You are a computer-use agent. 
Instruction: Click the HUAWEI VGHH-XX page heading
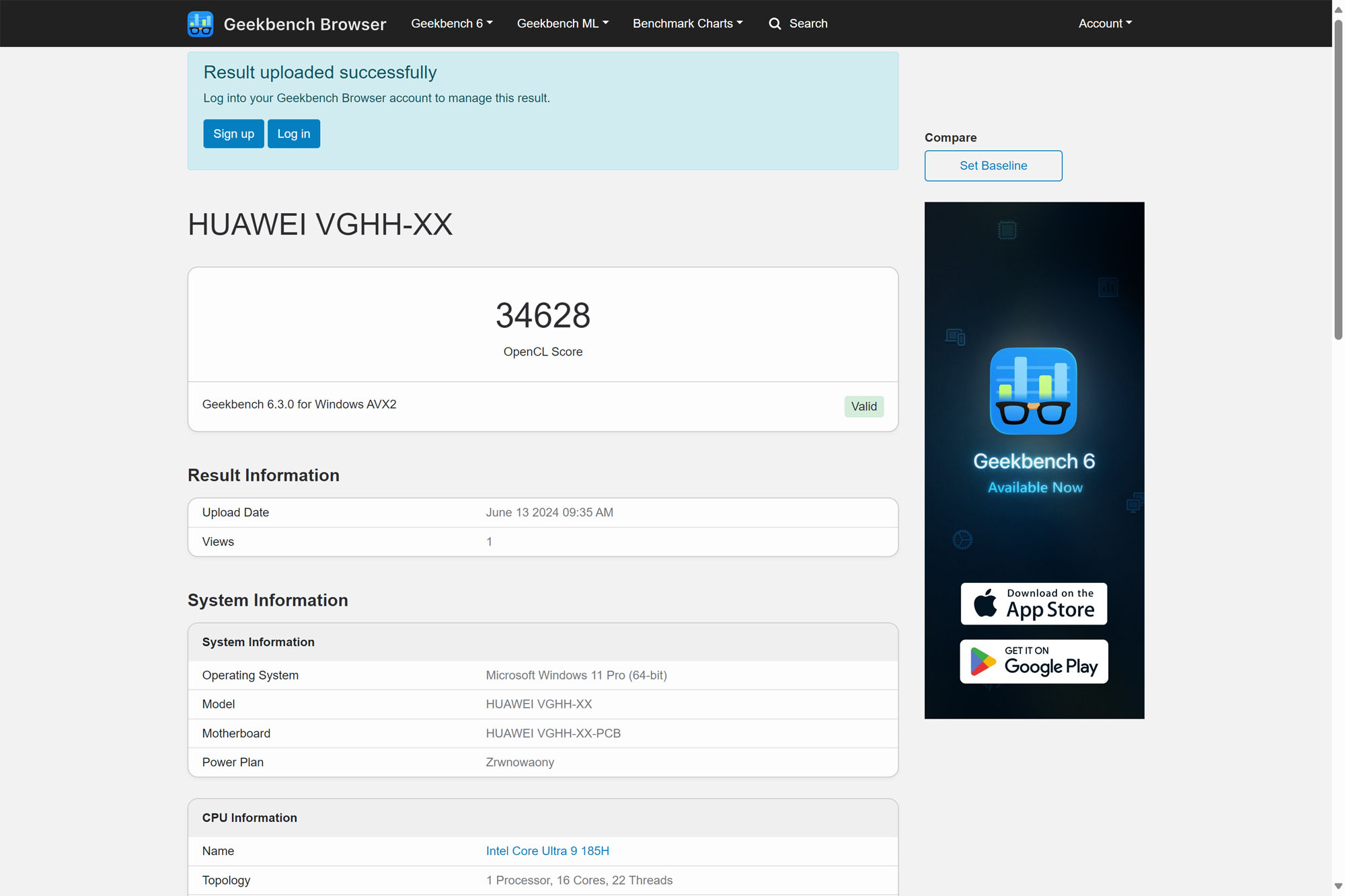[320, 225]
